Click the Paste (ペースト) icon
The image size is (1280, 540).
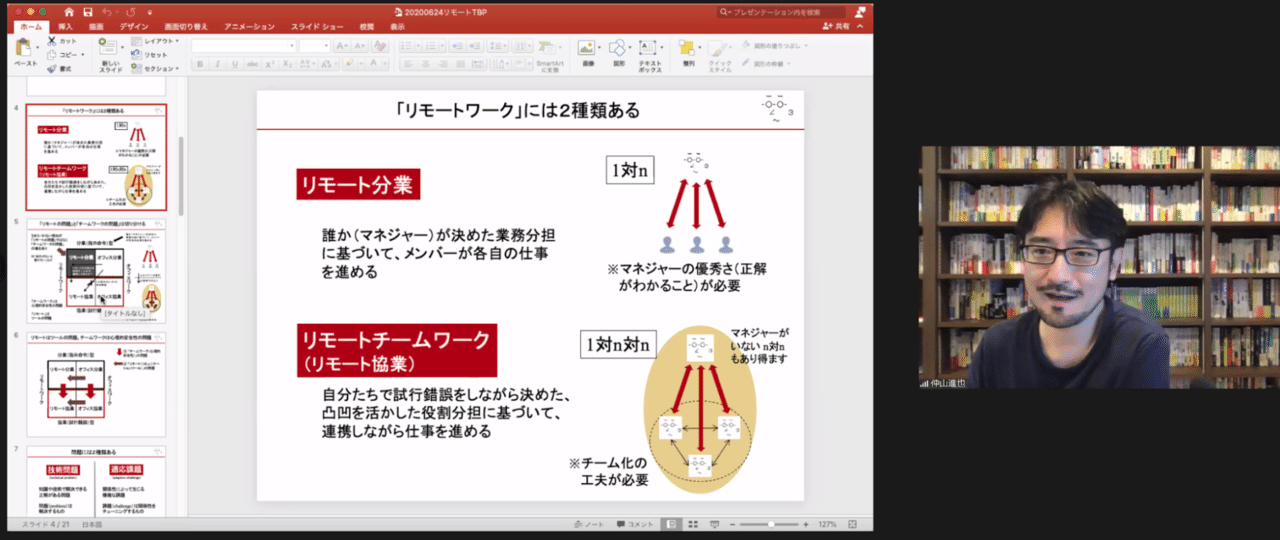point(23,48)
